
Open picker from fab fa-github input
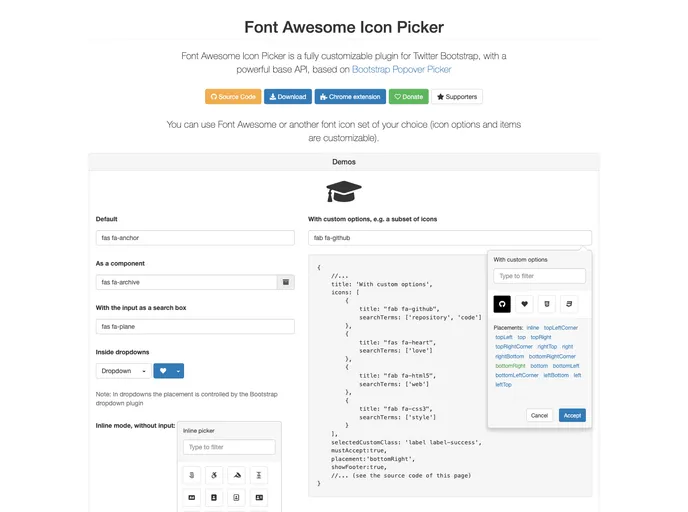pyautogui.click(x=449, y=238)
